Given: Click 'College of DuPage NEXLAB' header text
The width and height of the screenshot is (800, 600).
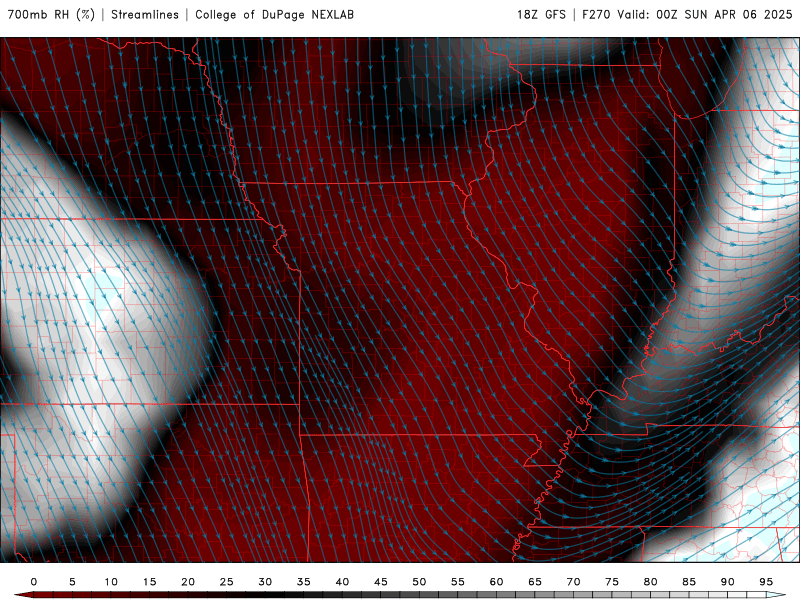Looking at the screenshot, I should tap(274, 15).
